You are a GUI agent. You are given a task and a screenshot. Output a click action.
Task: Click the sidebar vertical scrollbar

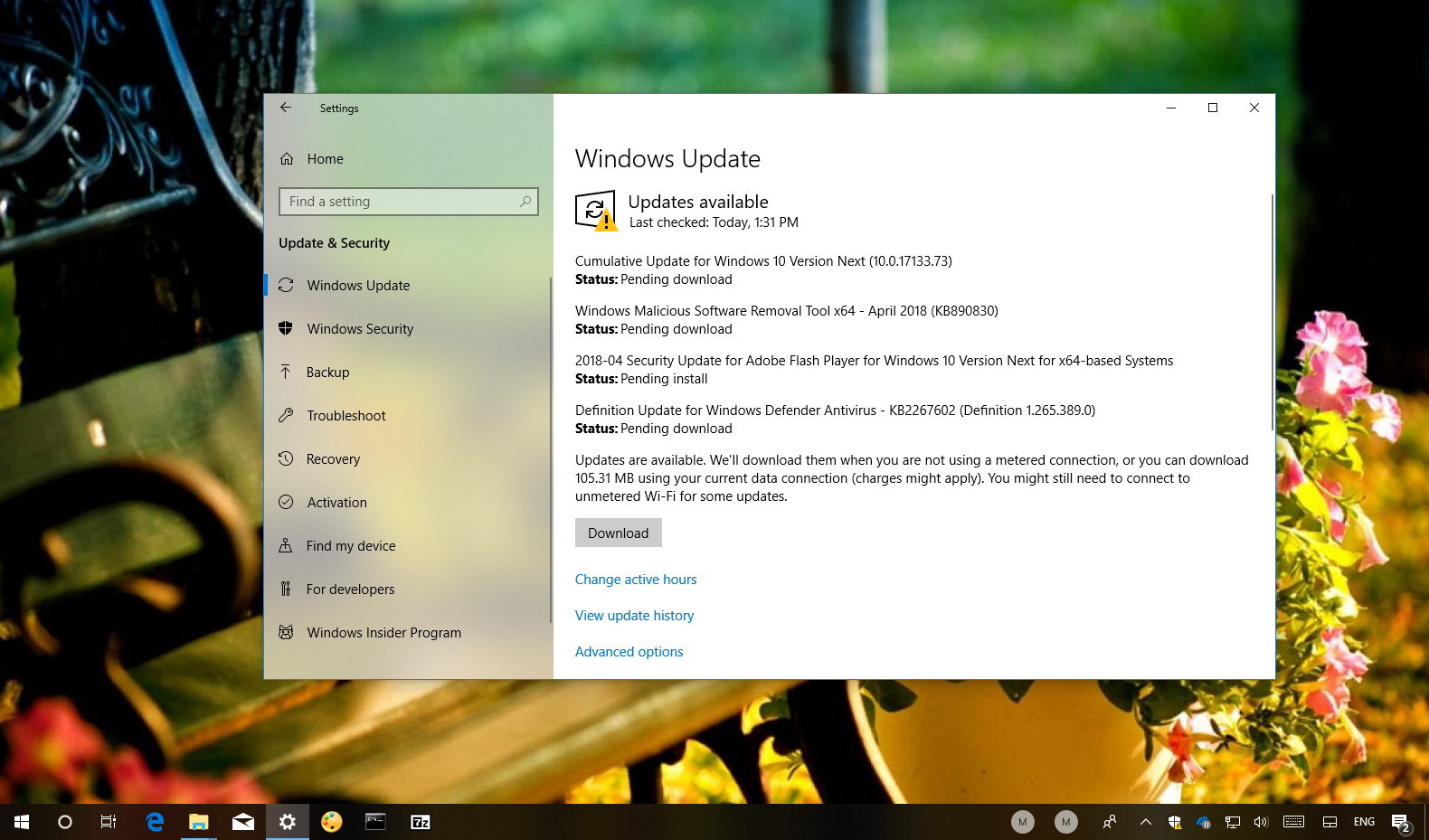click(550, 449)
